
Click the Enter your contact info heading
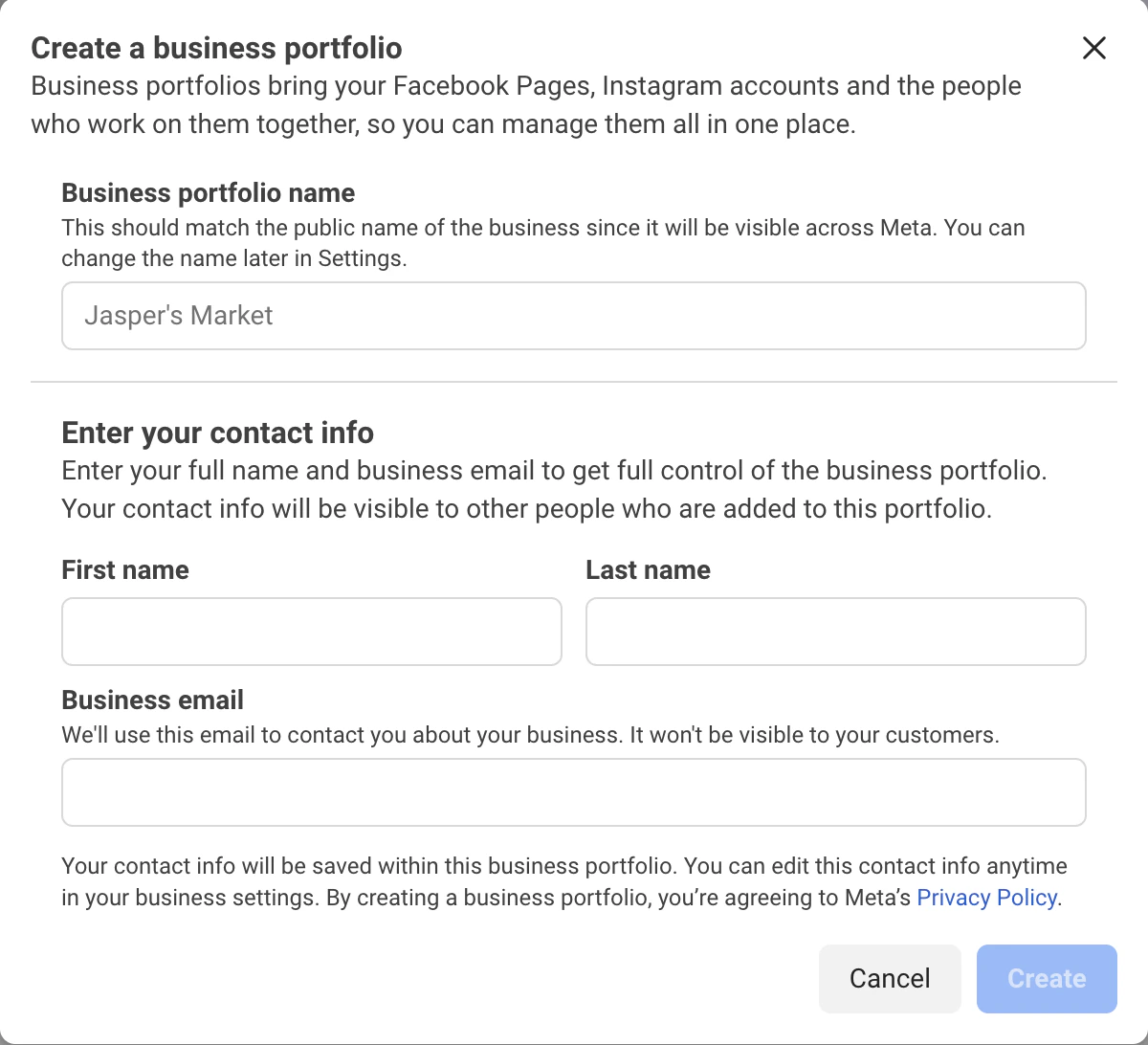tap(217, 433)
